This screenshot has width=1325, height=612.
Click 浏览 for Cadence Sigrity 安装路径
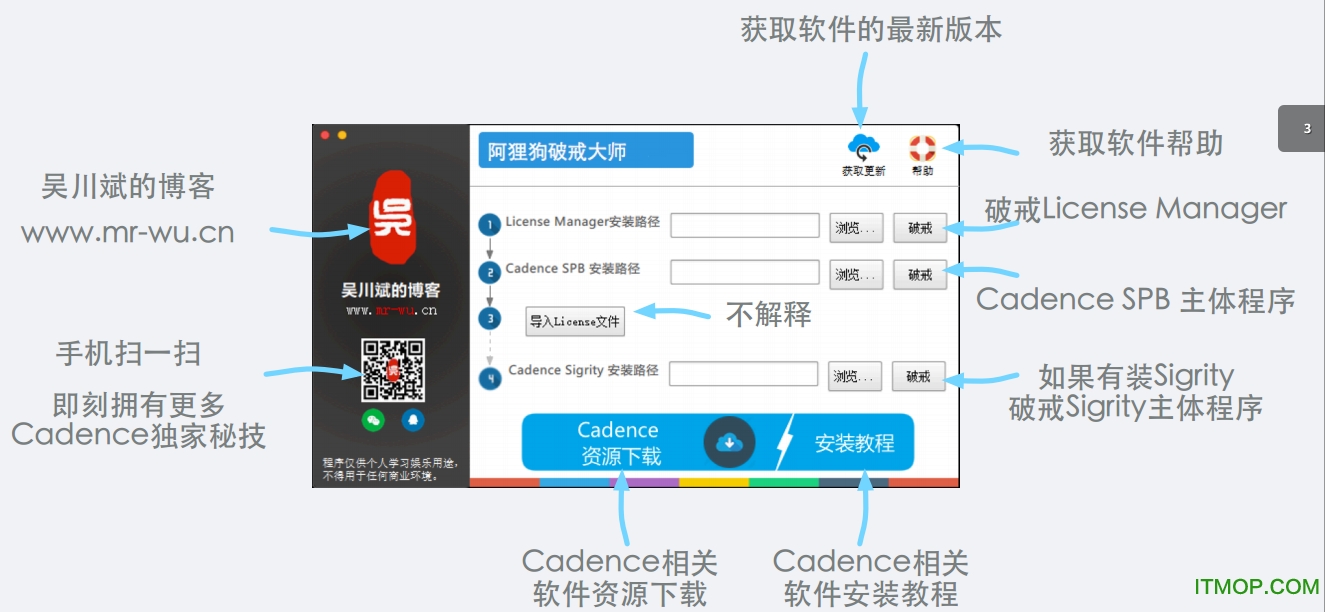tap(856, 376)
